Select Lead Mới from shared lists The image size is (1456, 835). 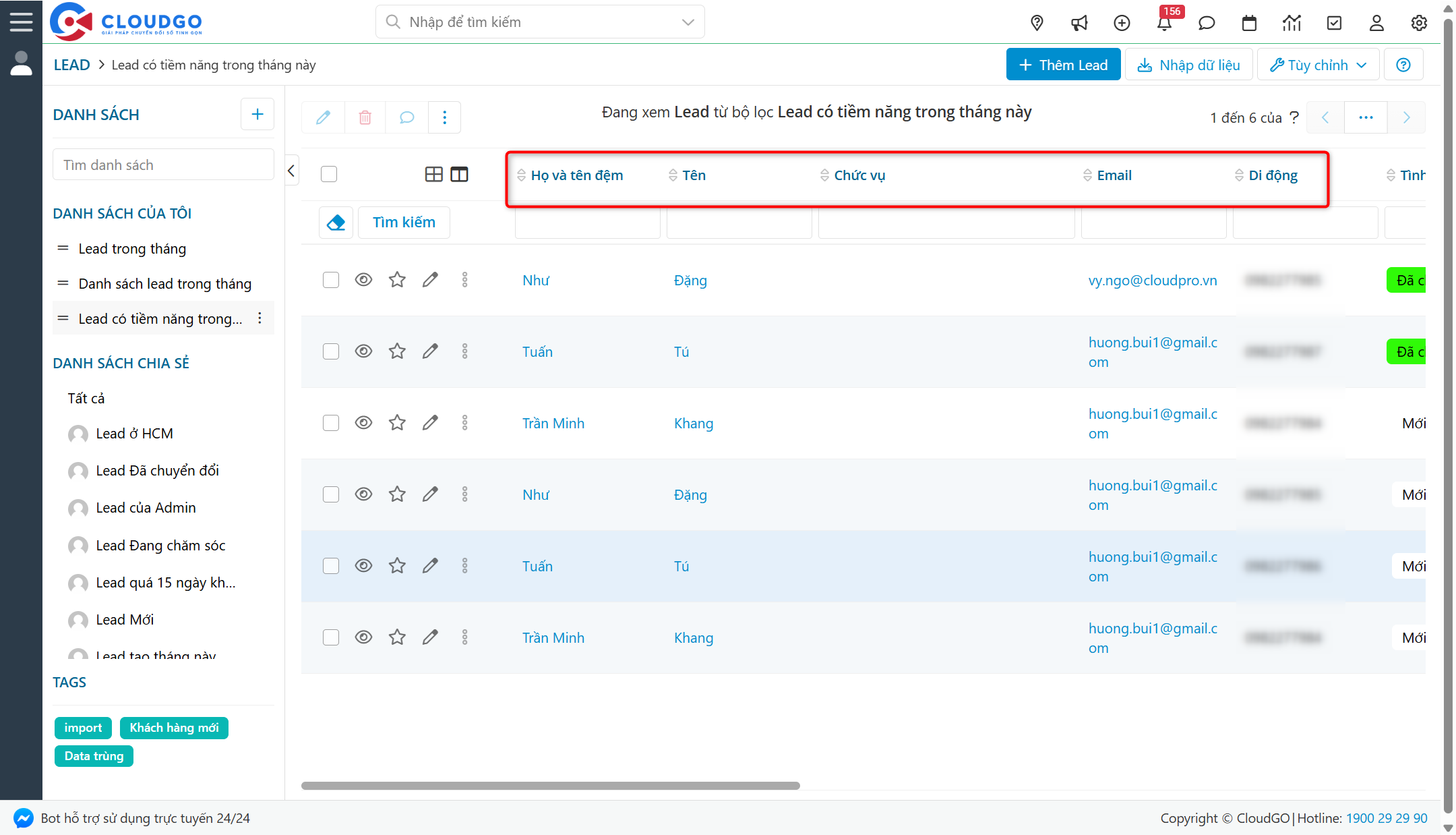[x=124, y=619]
